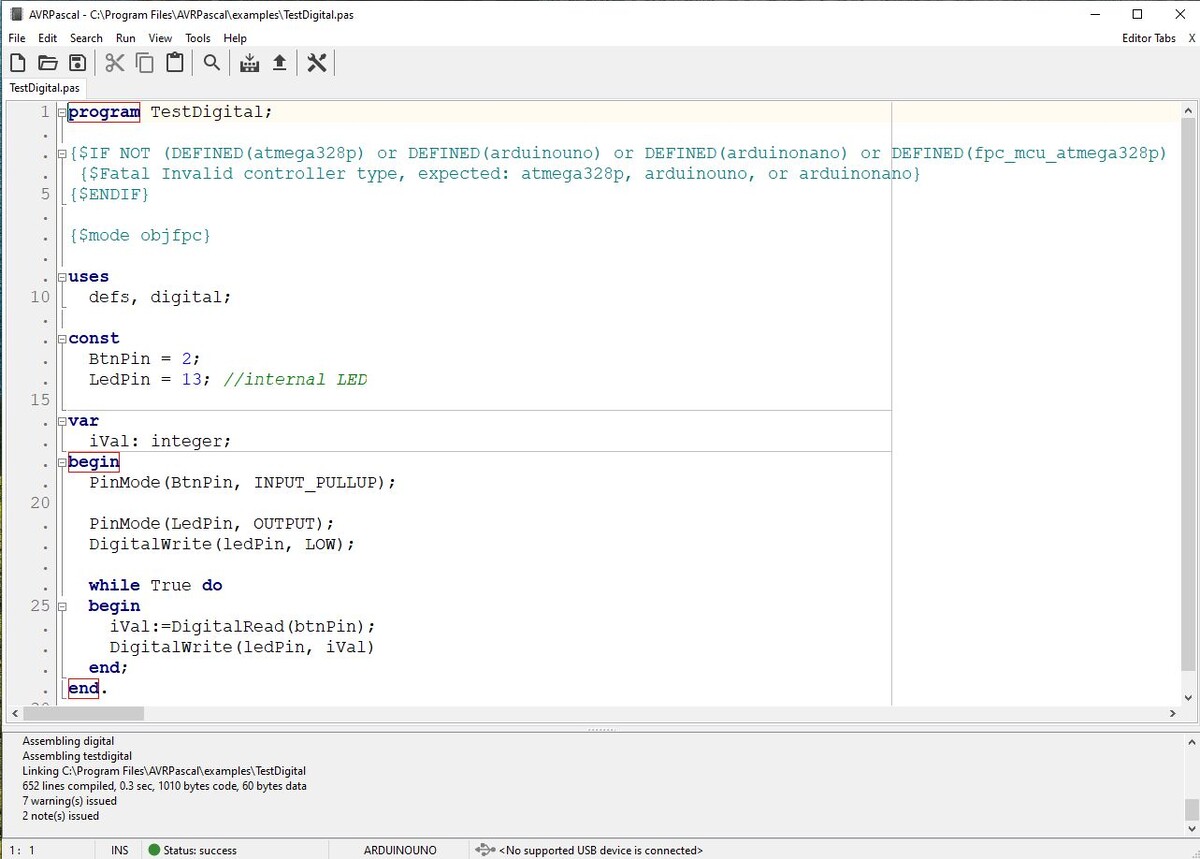Click editor horizontal scrollbar left arrow
Image resolution: width=1200 pixels, height=859 pixels.
pyautogui.click(x=14, y=714)
